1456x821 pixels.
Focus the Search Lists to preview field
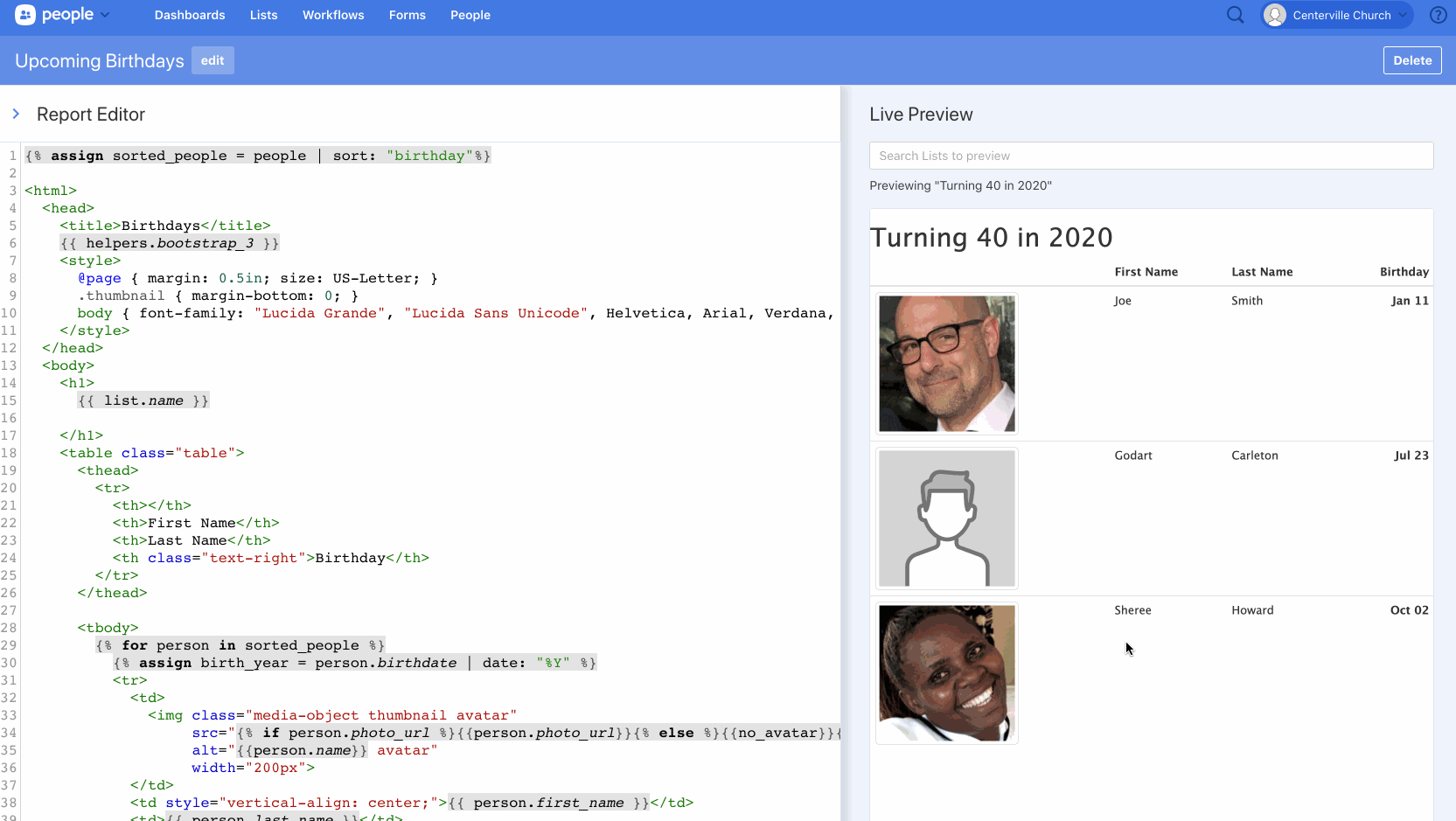(x=1151, y=156)
